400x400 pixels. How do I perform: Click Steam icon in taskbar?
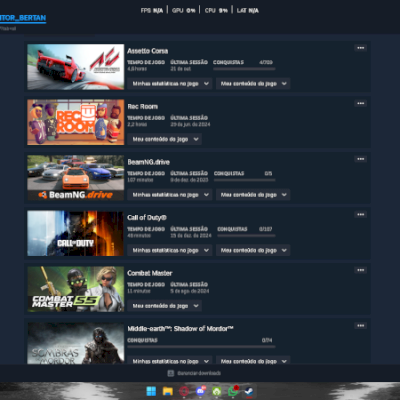click(249, 391)
